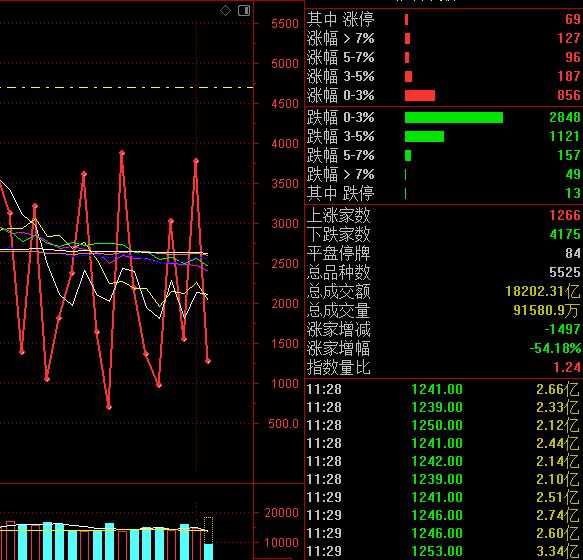Select the 指数量比 label
Image resolution: width=583 pixels, height=560 pixels.
pyautogui.click(x=338, y=367)
